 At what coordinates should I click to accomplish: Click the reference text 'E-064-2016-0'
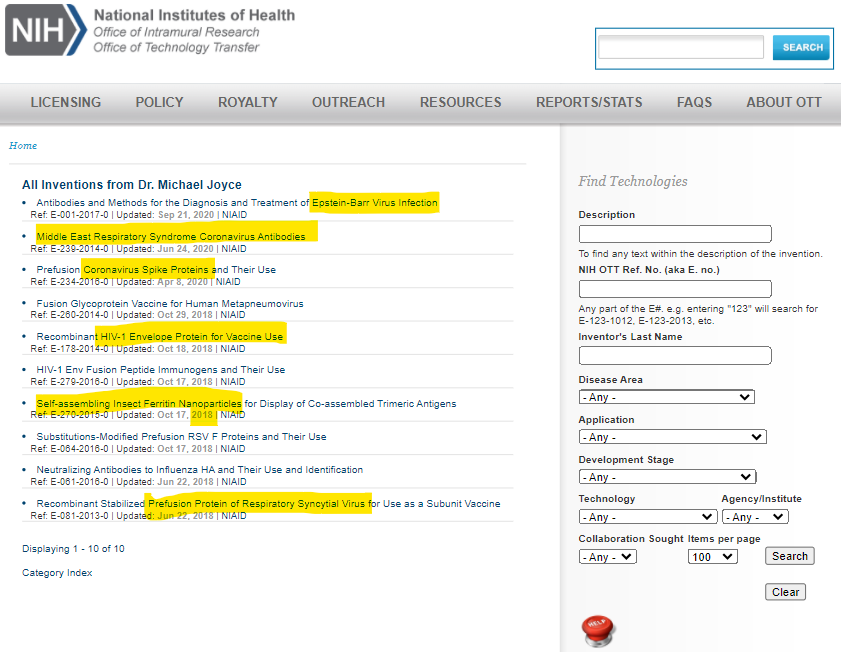(79, 449)
